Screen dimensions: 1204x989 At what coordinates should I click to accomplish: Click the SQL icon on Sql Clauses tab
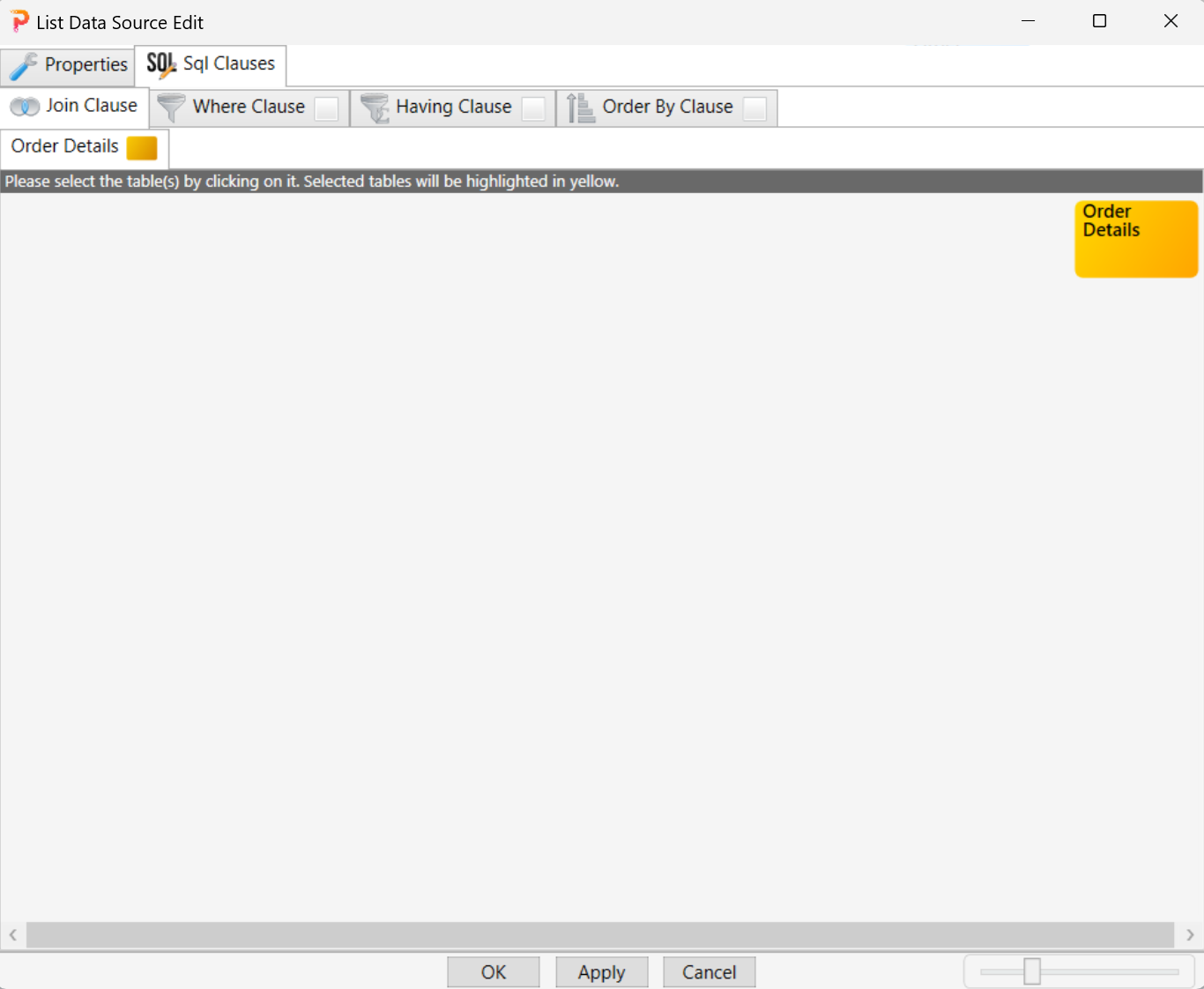pyautogui.click(x=161, y=64)
